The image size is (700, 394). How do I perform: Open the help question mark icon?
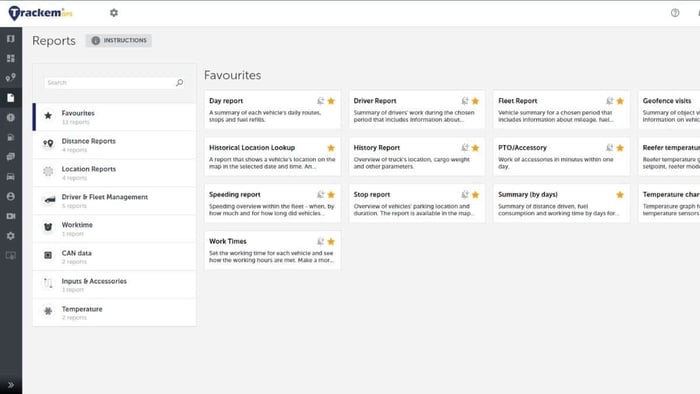pyautogui.click(x=675, y=13)
